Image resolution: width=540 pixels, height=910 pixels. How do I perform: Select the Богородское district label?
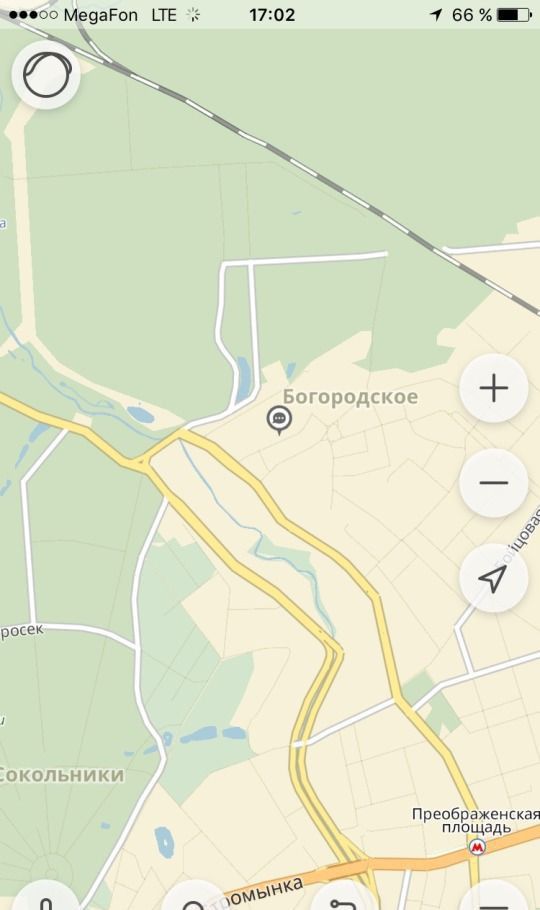[350, 397]
